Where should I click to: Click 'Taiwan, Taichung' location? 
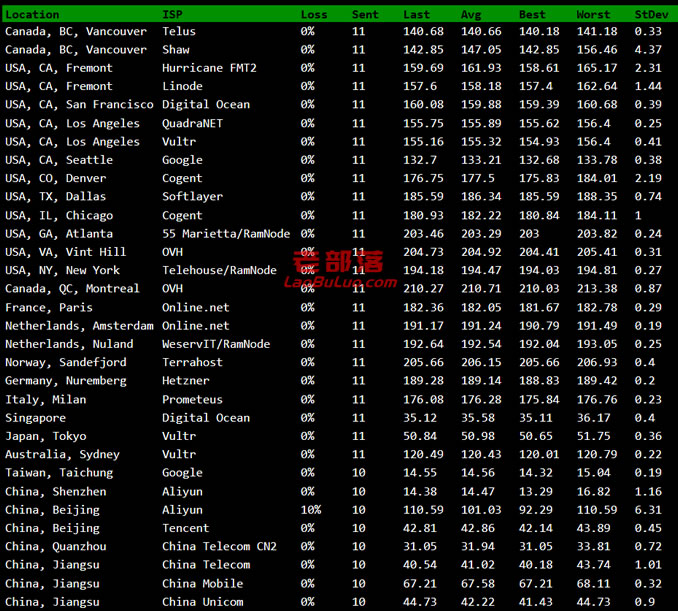pos(59,473)
